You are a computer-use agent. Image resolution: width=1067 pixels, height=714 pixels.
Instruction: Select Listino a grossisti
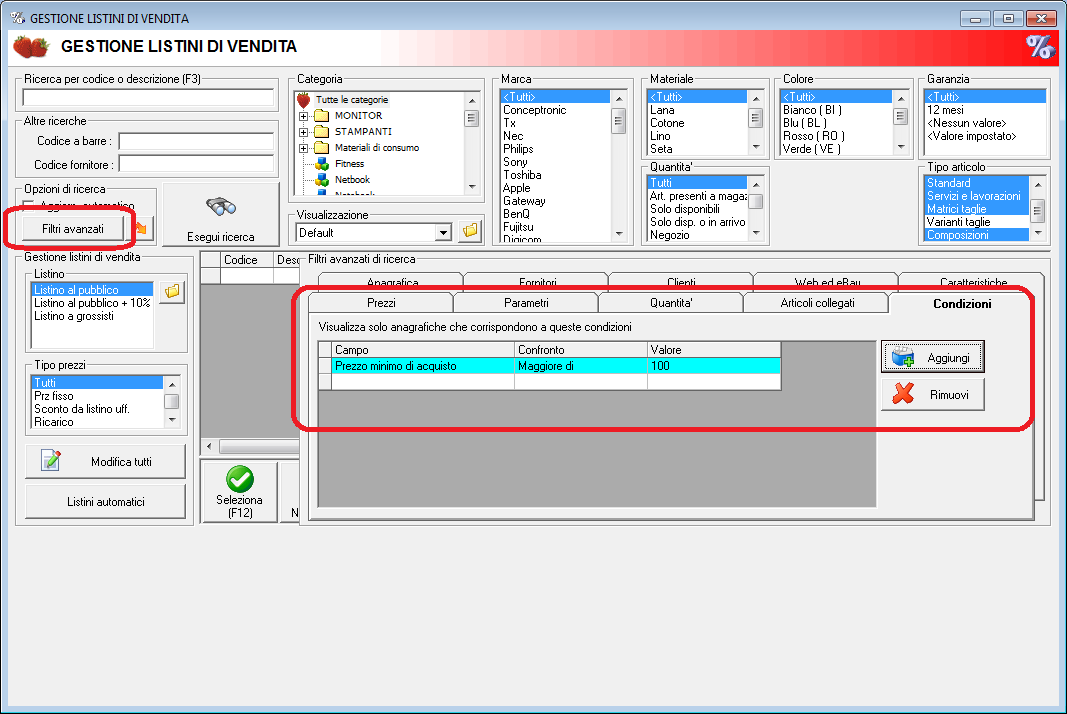(74, 316)
